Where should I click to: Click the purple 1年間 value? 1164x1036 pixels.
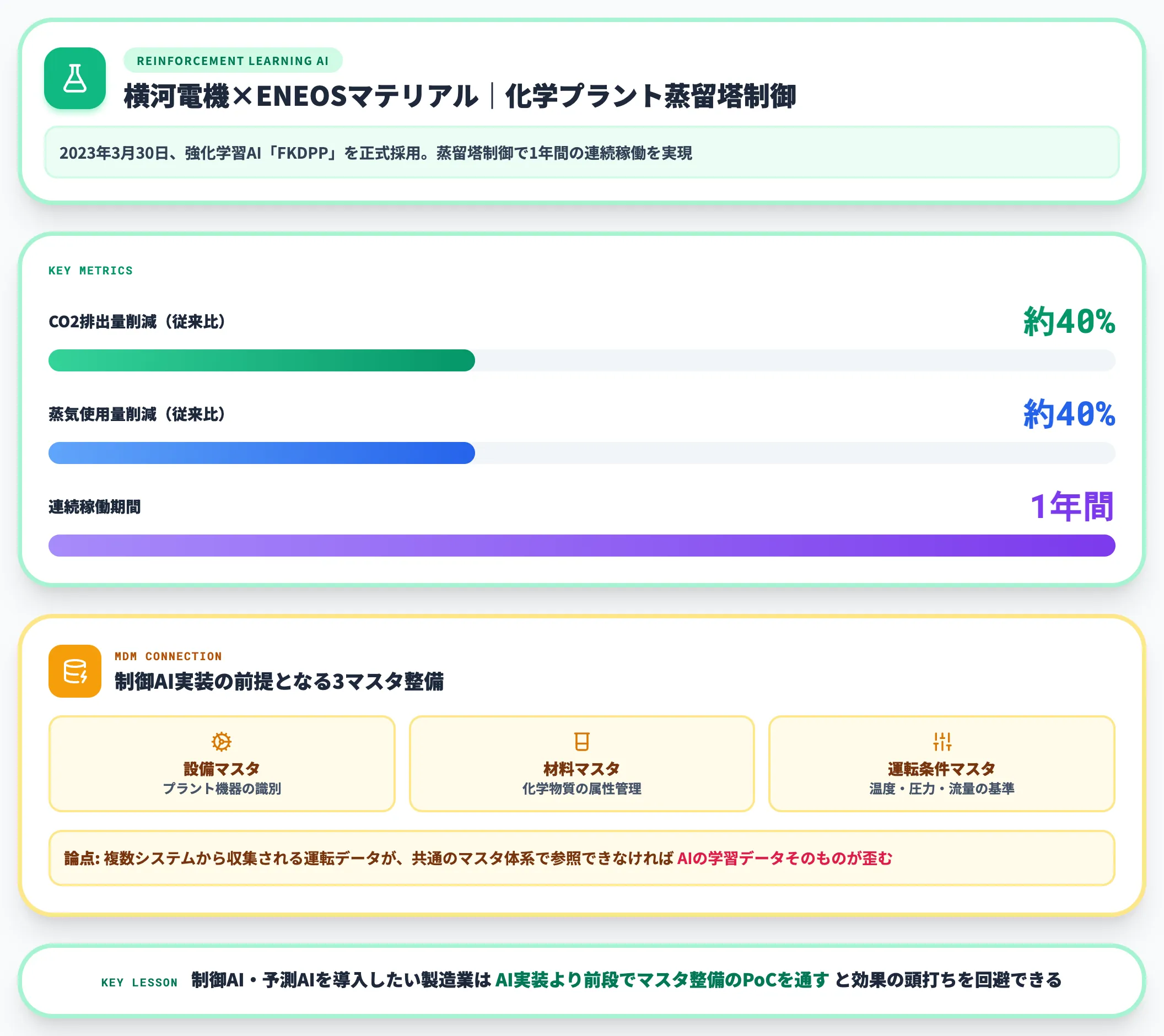(x=1073, y=506)
